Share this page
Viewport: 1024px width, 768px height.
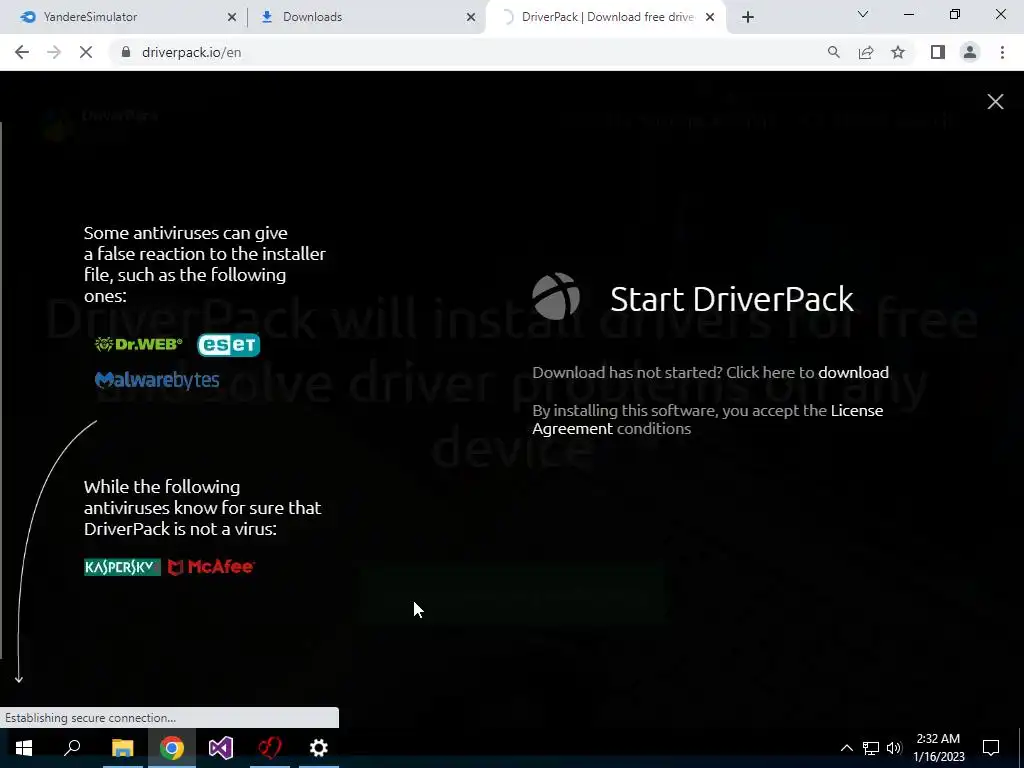tap(866, 52)
